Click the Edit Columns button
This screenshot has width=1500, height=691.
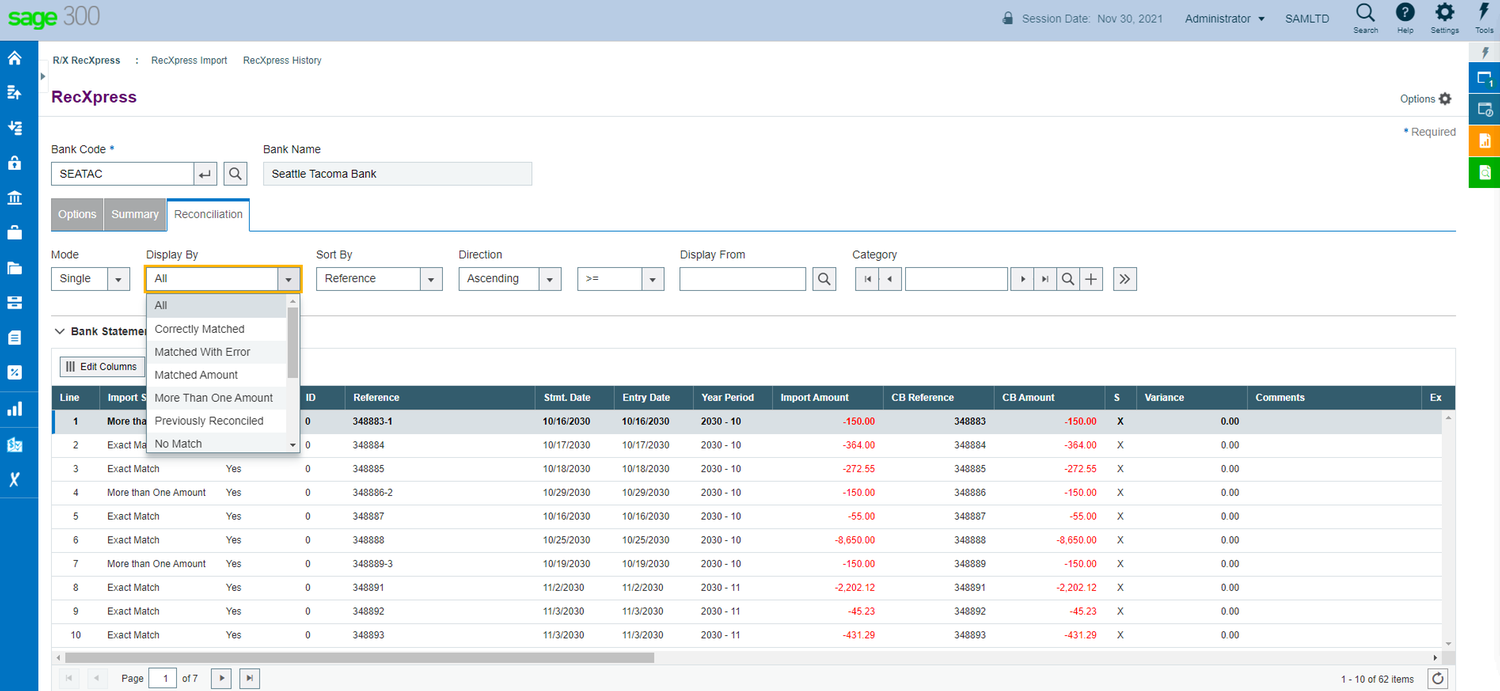[x=102, y=367]
